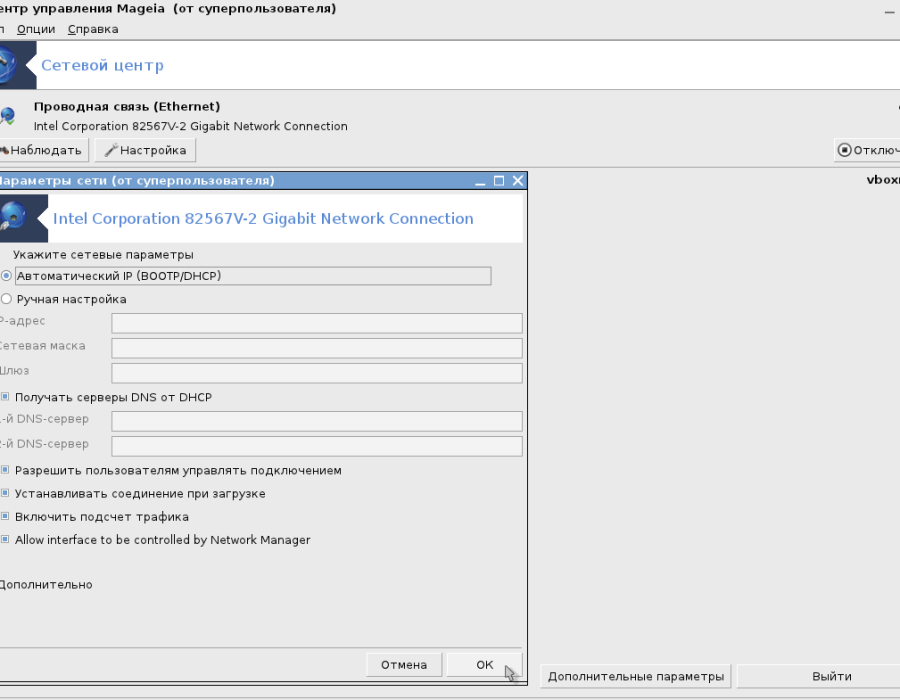900x700 pixels.
Task: Click the Шлюз input field
Action: pyautogui.click(x=317, y=373)
